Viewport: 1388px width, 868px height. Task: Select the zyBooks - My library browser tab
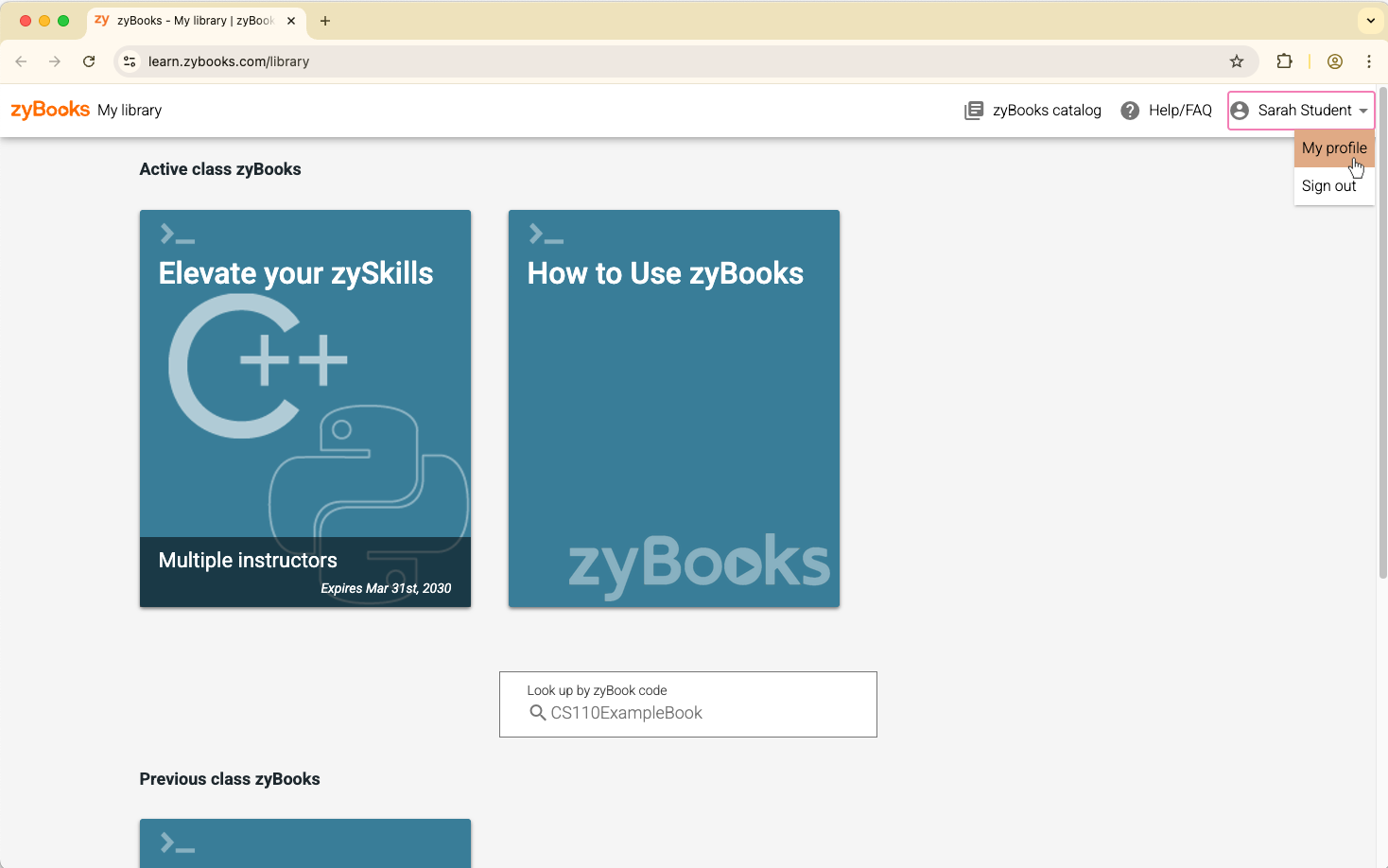[x=196, y=21]
